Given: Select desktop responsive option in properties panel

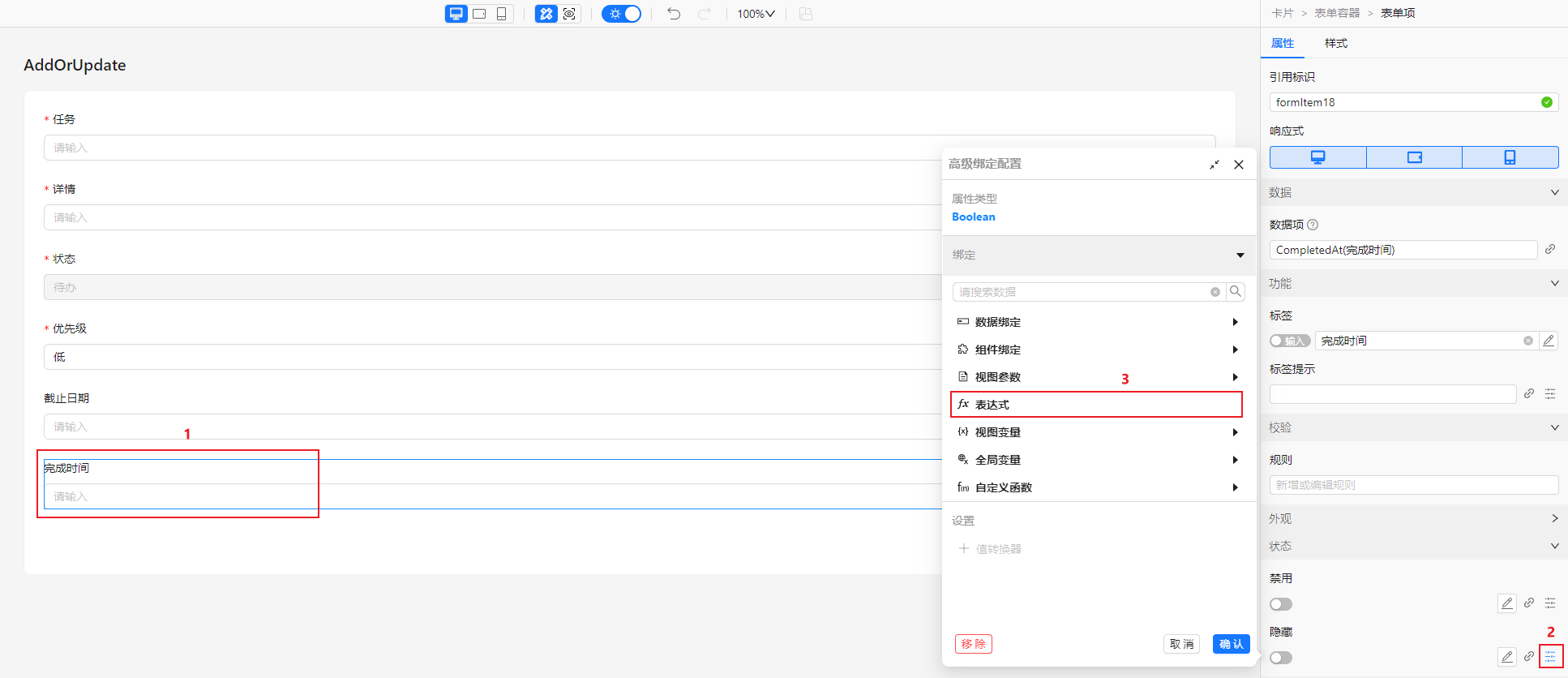Looking at the screenshot, I should click(1318, 157).
